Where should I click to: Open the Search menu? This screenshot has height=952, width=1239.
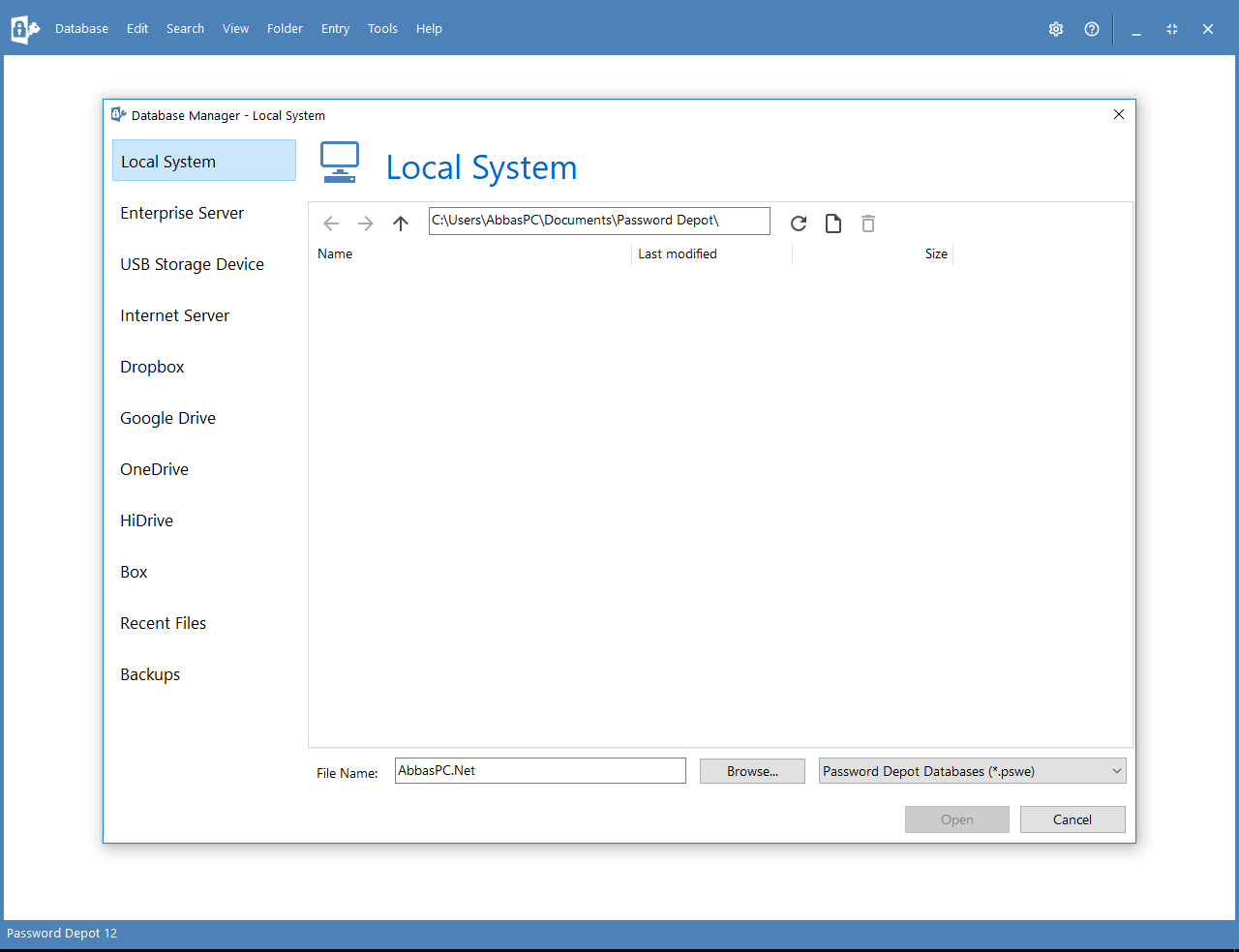(x=185, y=29)
